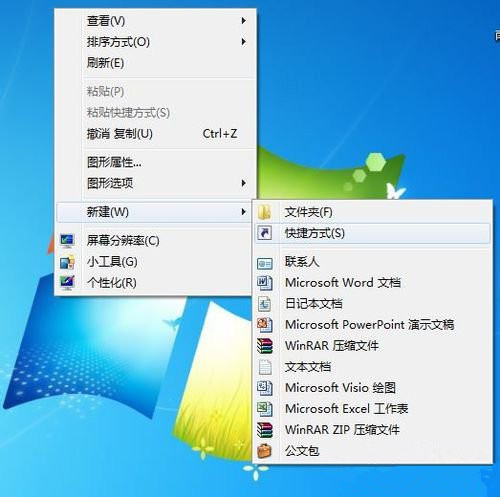The image size is (500, 497).
Task: Click the folder icon beside 文件夹(F)
Action: (264, 212)
